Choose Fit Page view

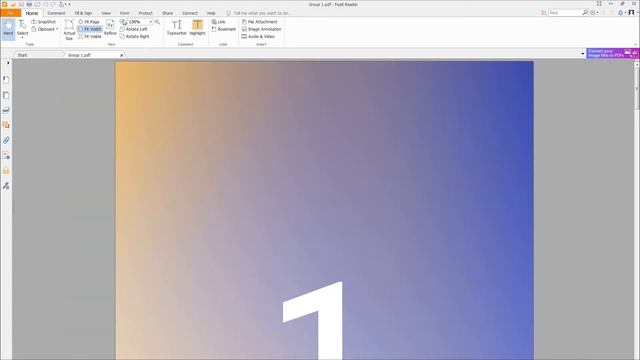(89, 22)
